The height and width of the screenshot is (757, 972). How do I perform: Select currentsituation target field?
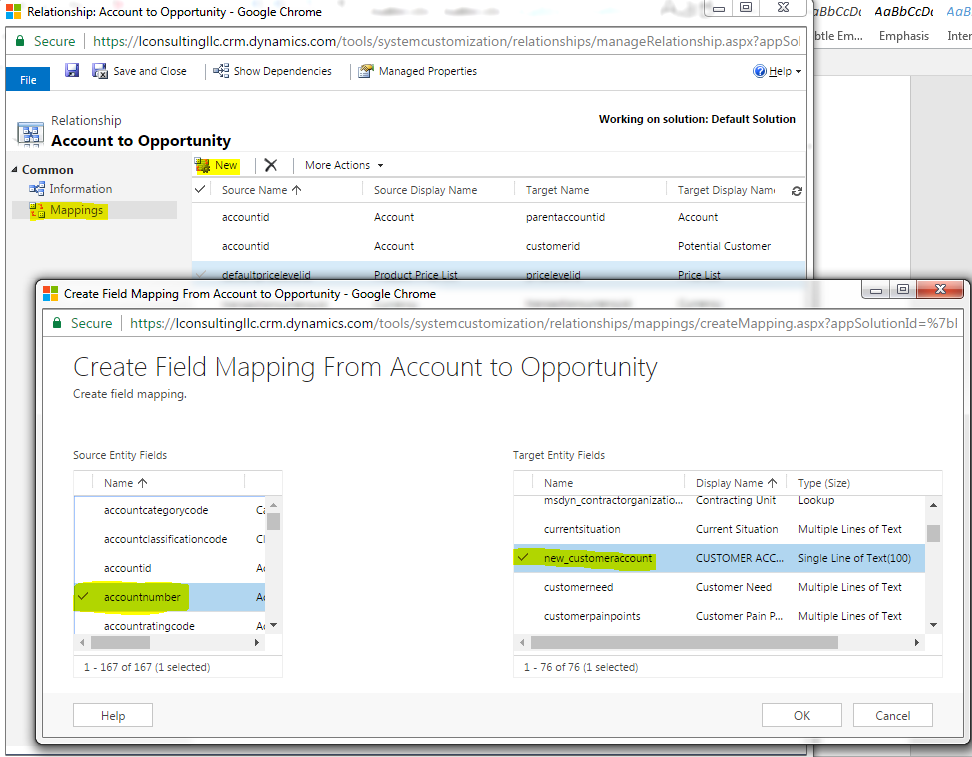click(x=719, y=529)
